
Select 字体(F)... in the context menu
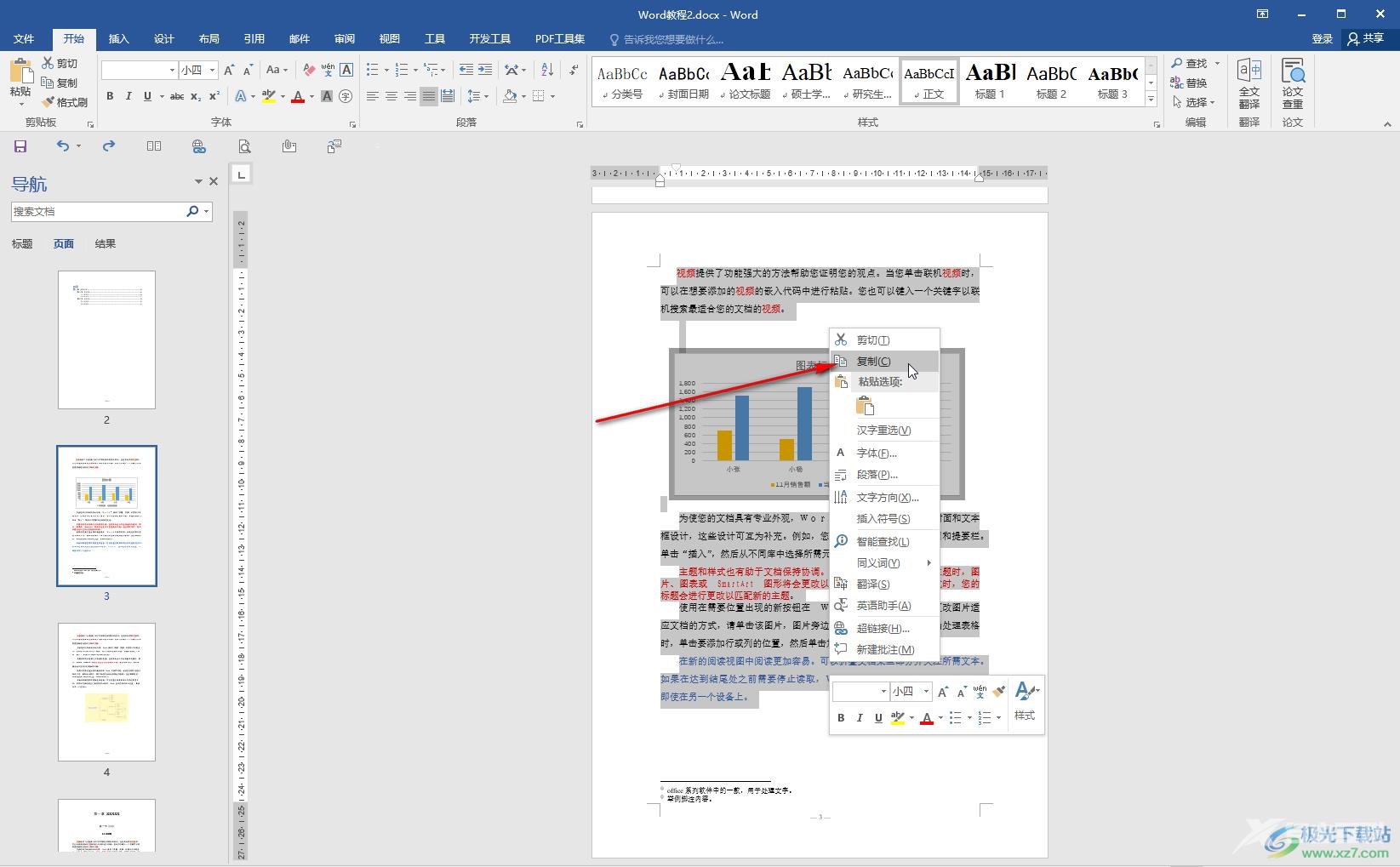pyautogui.click(x=885, y=453)
